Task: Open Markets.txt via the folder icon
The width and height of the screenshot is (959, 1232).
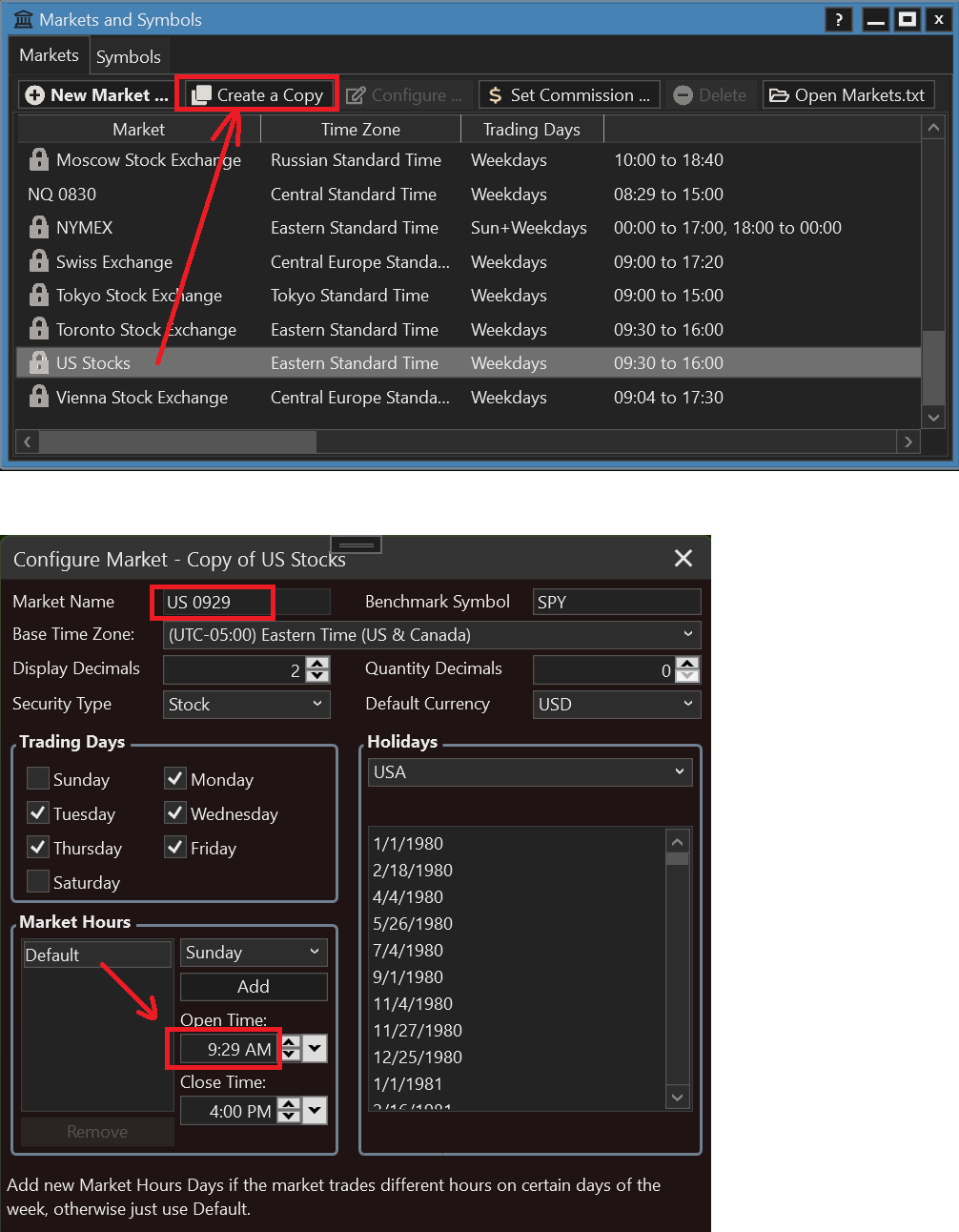Action: click(x=779, y=95)
